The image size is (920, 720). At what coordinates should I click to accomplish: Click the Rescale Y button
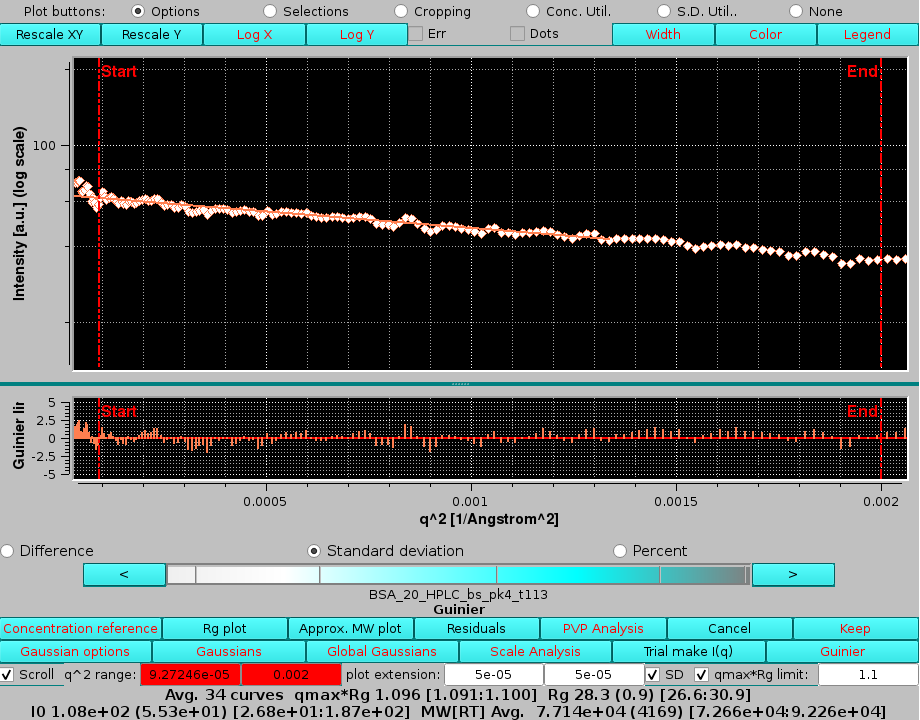pyautogui.click(x=151, y=33)
